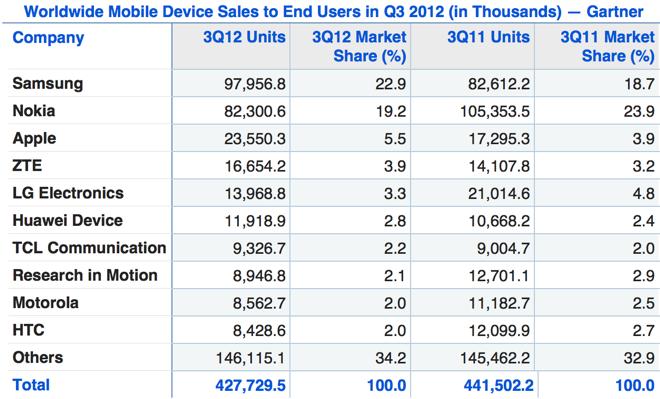Click the Huawei Device cell

click(67, 220)
